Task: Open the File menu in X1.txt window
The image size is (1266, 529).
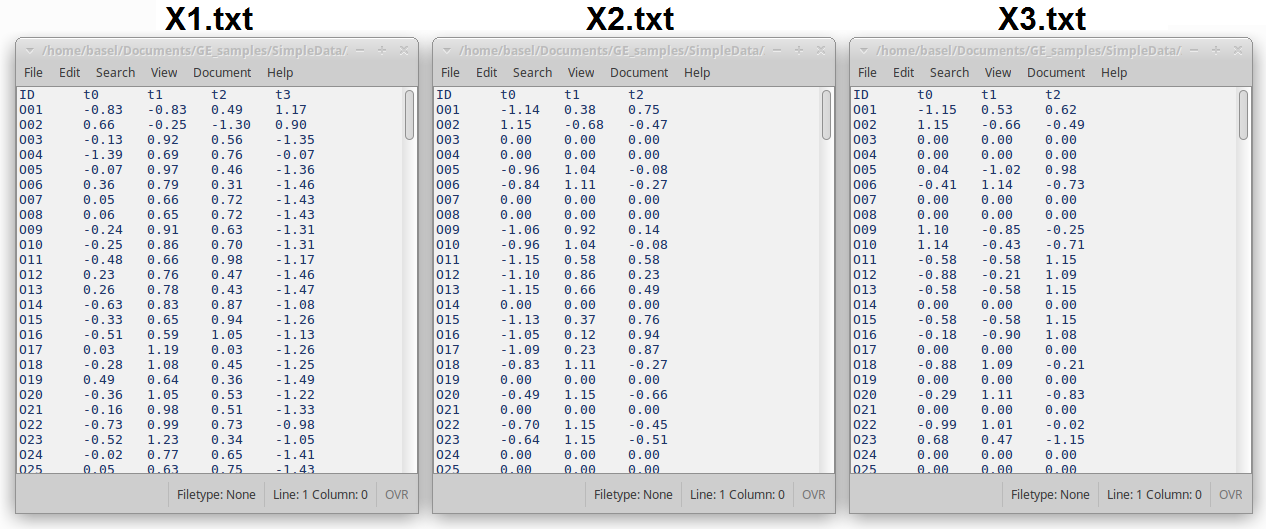Action: point(33,72)
